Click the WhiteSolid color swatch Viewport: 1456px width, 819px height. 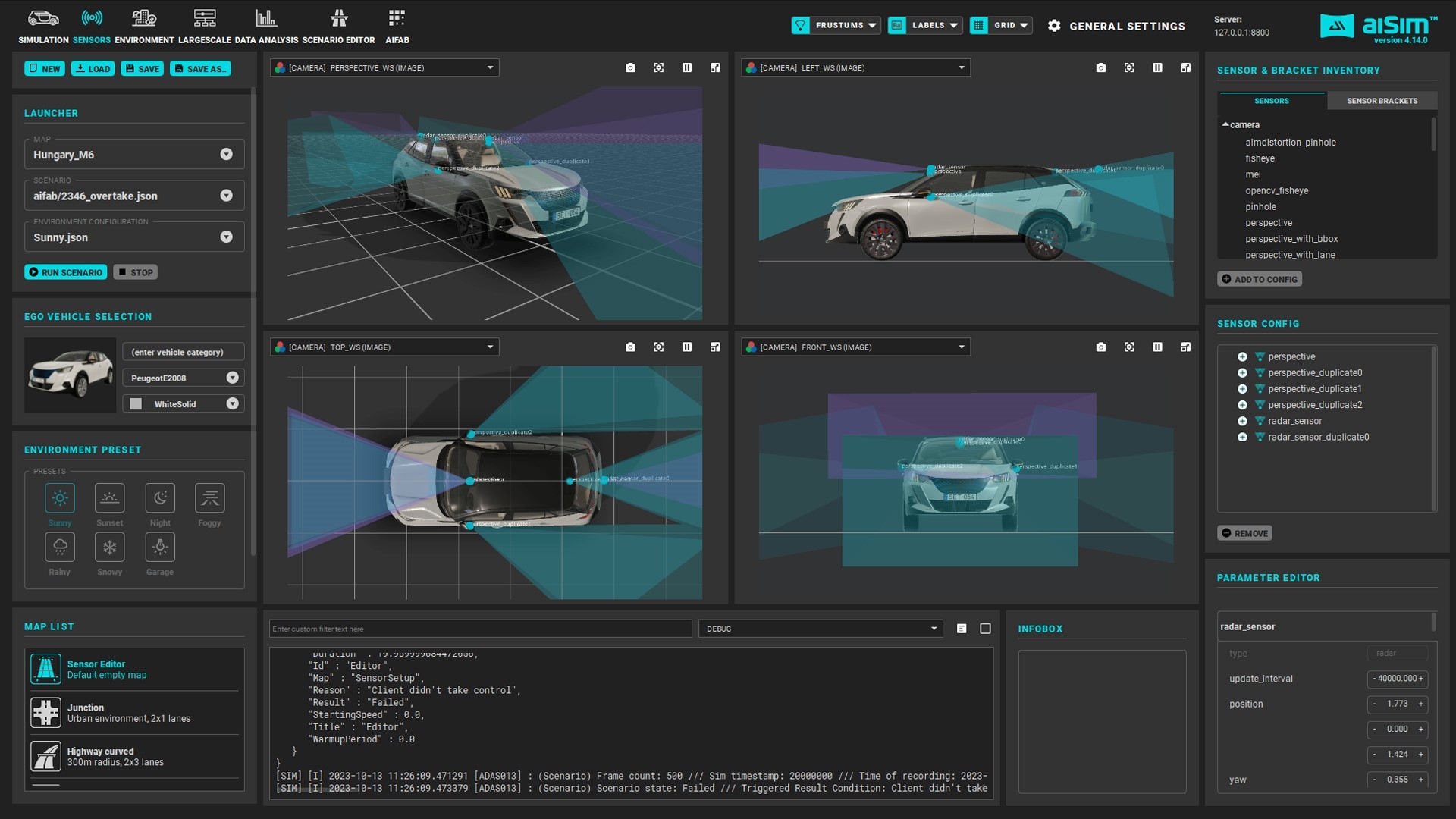click(136, 404)
